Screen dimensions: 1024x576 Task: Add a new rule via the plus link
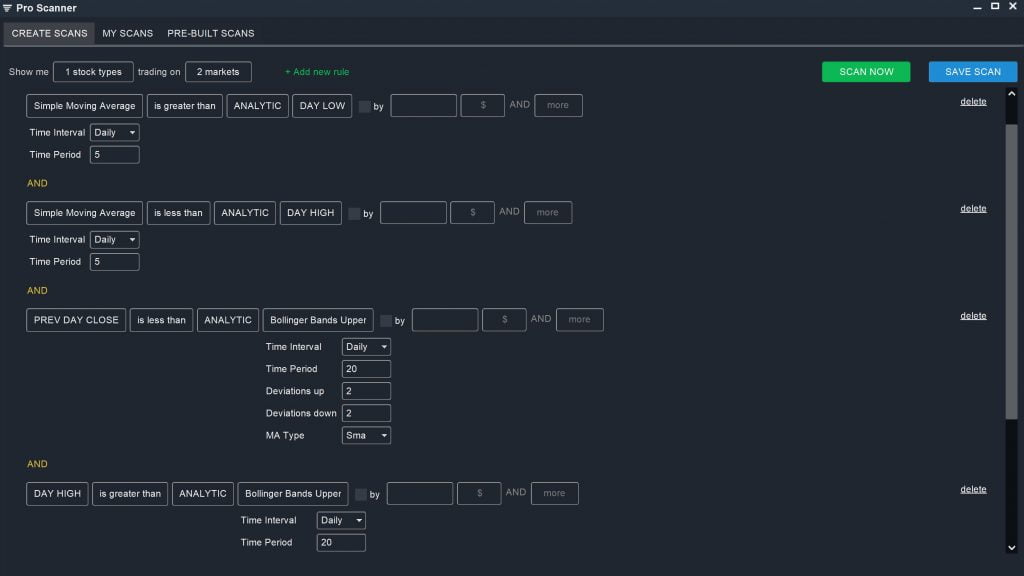pyautogui.click(x=317, y=72)
